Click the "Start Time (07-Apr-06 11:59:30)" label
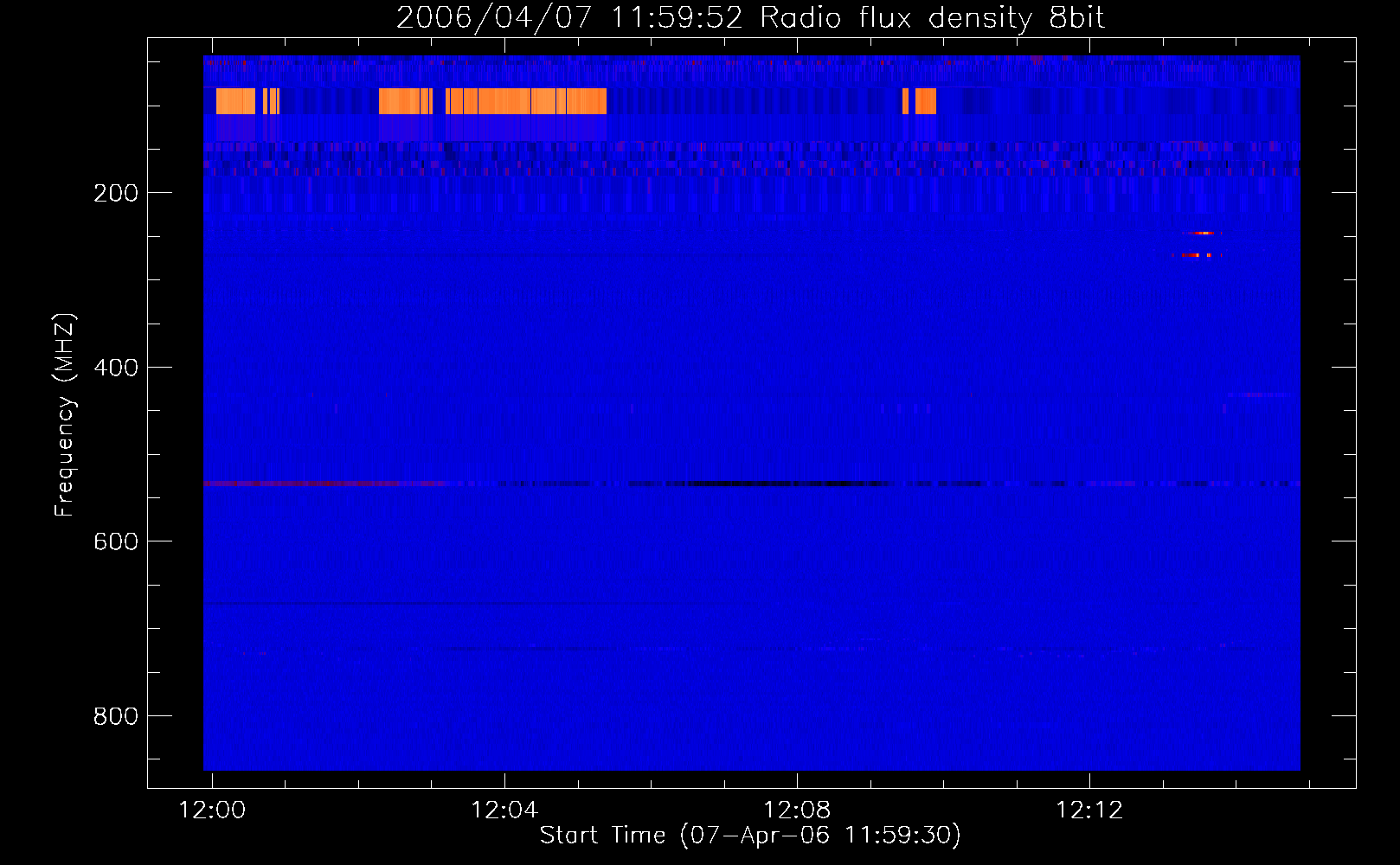The image size is (1400, 865). click(750, 835)
